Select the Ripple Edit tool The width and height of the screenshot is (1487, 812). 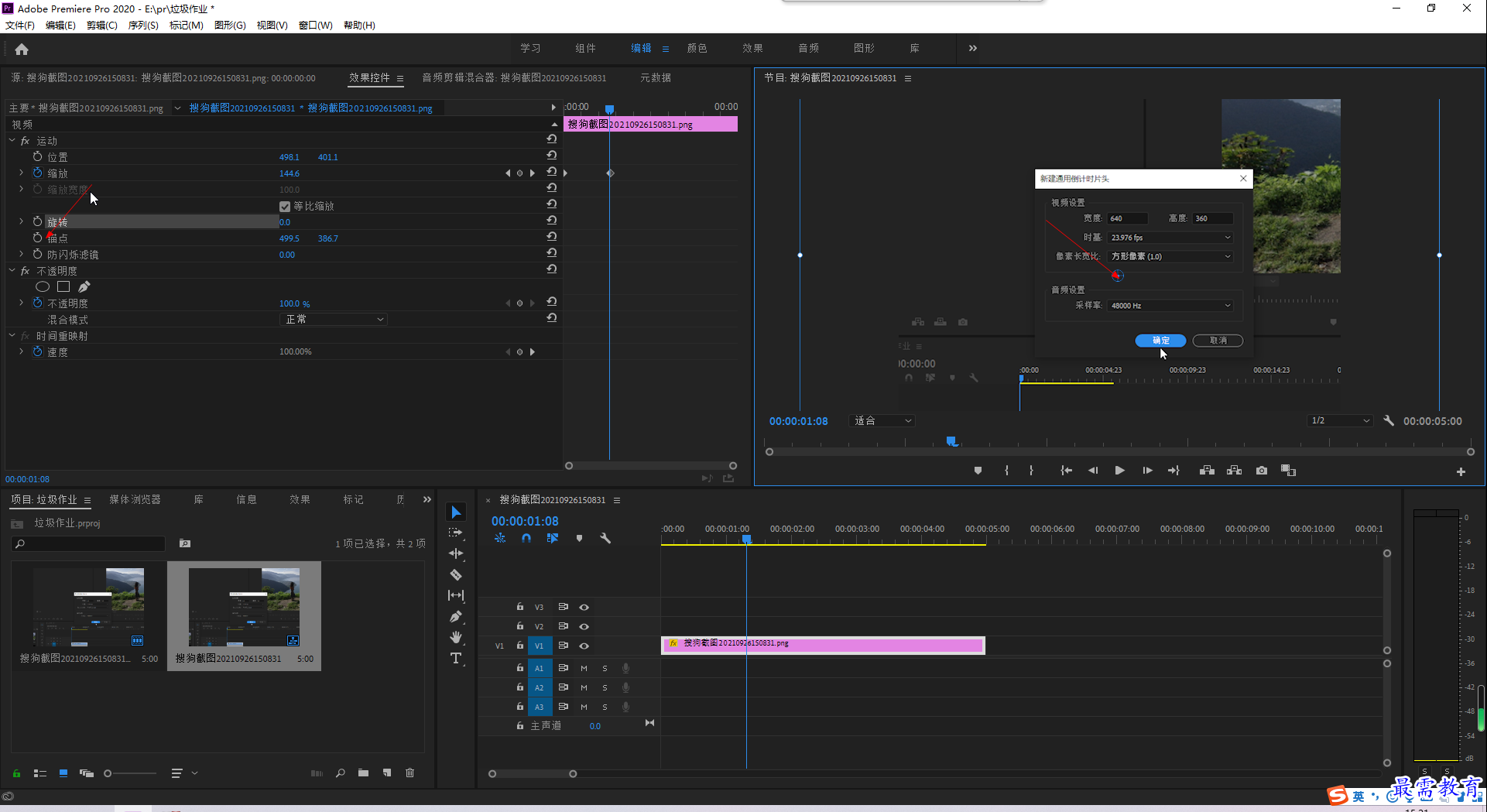[456, 553]
